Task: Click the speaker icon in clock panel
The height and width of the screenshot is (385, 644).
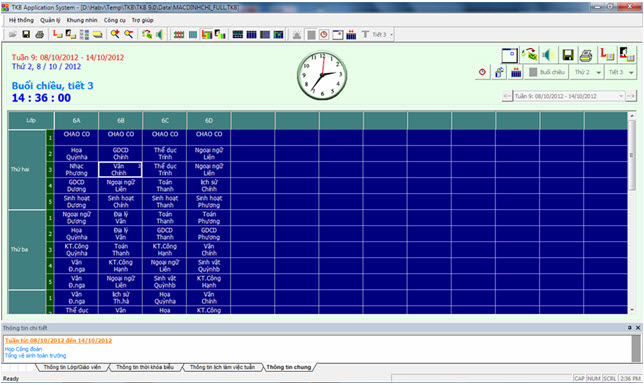Action: click(x=548, y=55)
